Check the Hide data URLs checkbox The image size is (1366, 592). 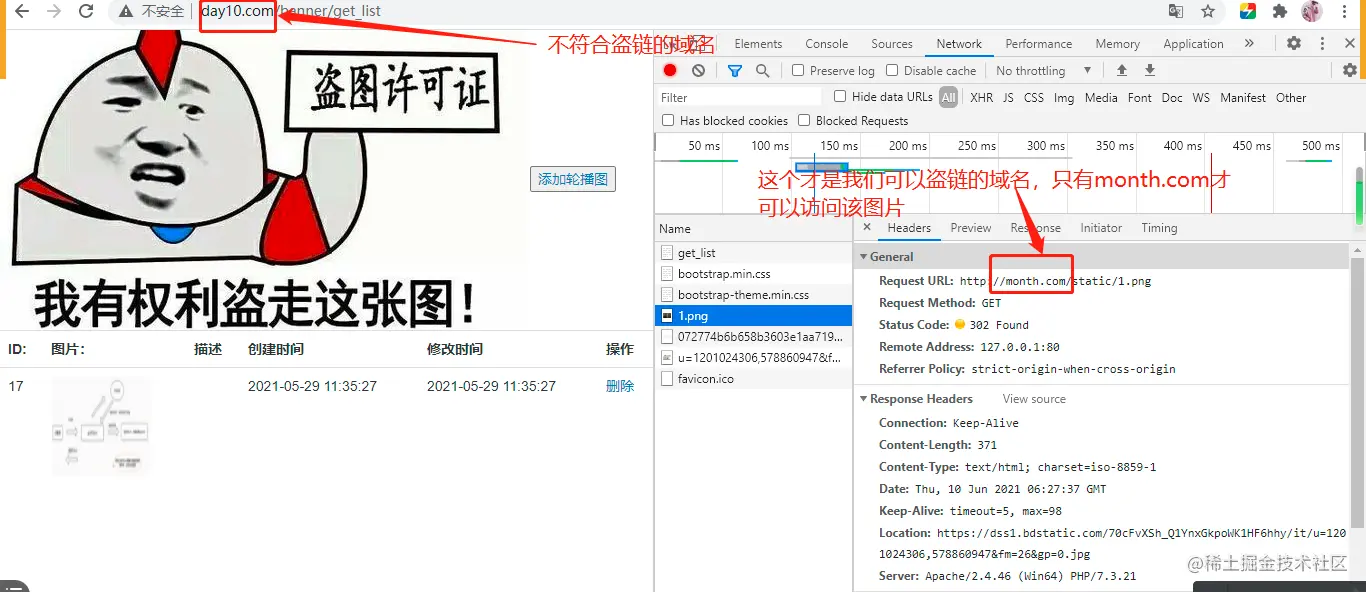click(x=840, y=97)
